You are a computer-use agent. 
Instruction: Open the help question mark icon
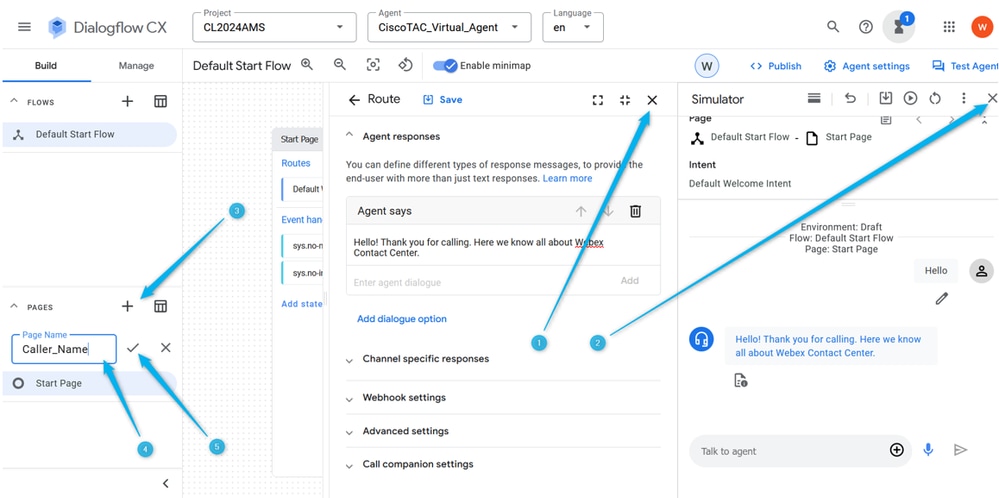(x=865, y=27)
